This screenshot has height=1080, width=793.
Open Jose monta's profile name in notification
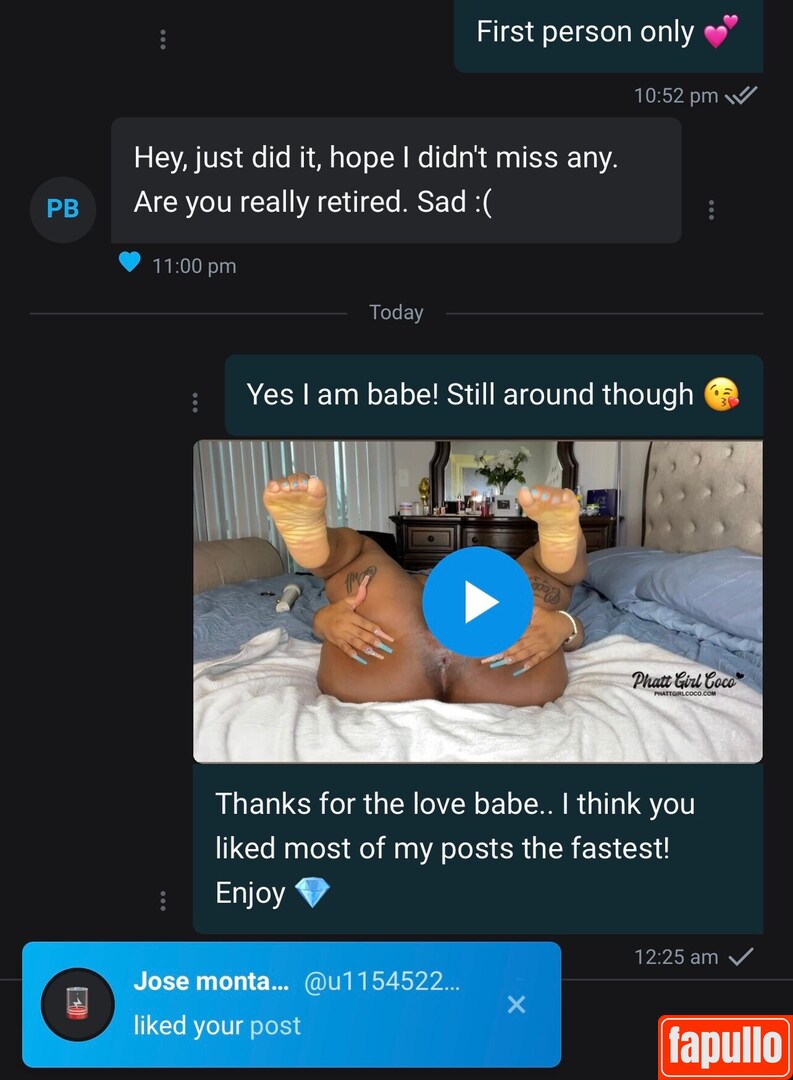pyautogui.click(x=211, y=982)
